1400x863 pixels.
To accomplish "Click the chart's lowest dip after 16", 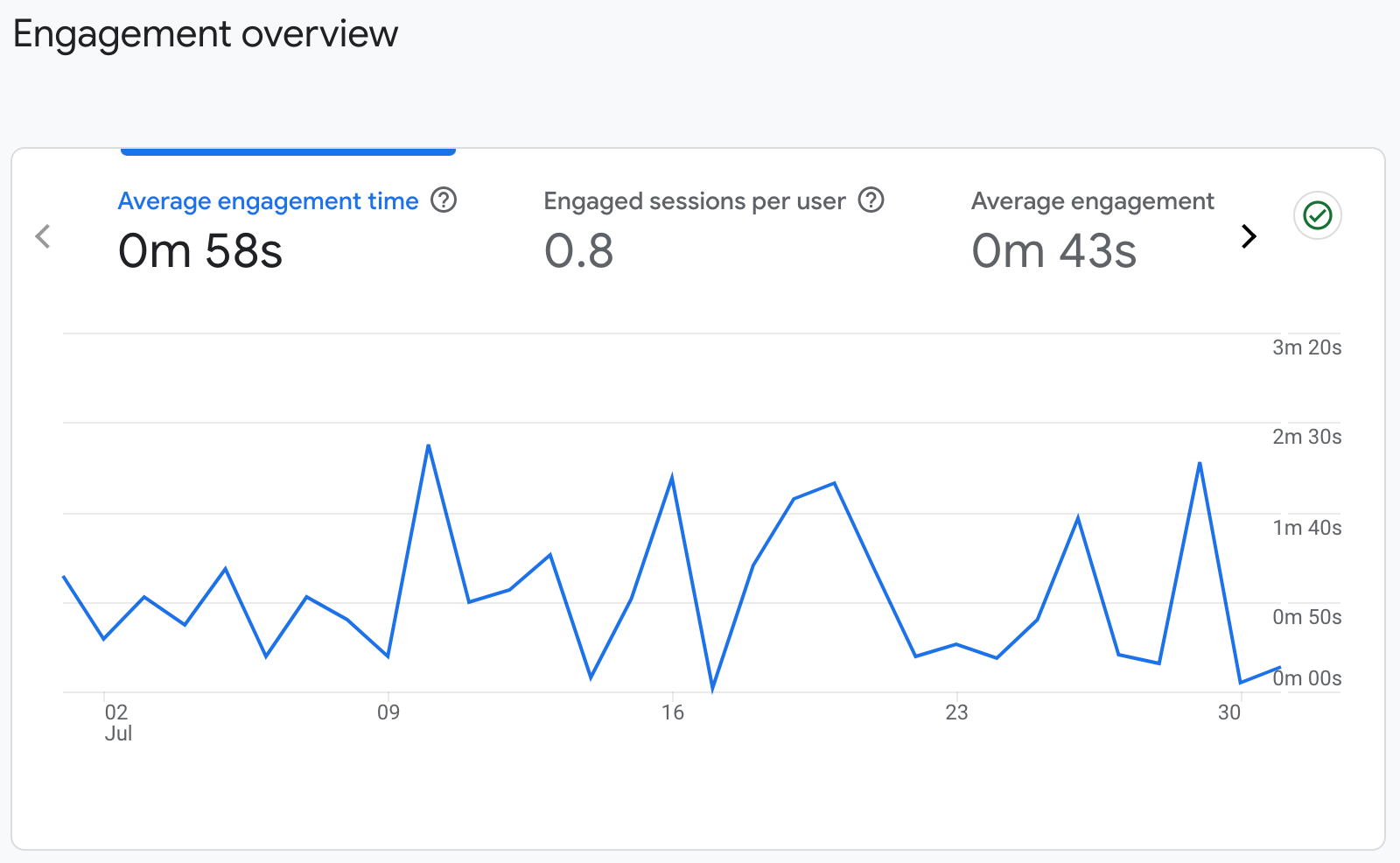I will click(712, 688).
